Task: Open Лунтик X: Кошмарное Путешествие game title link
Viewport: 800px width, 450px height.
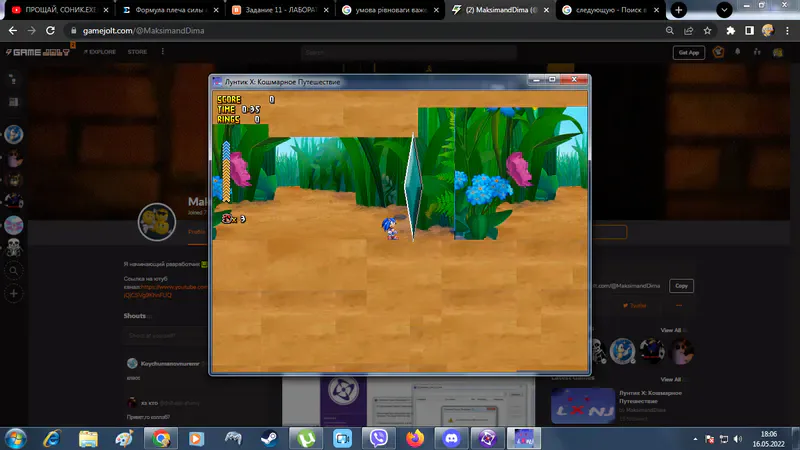Action: 650,397
